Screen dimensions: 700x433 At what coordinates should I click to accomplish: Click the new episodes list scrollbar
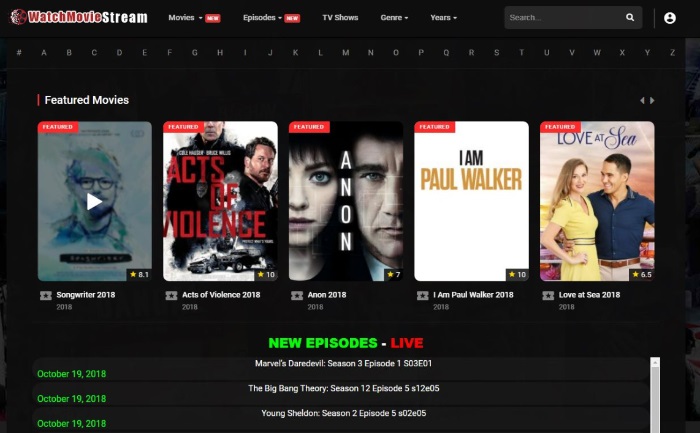coord(655,398)
